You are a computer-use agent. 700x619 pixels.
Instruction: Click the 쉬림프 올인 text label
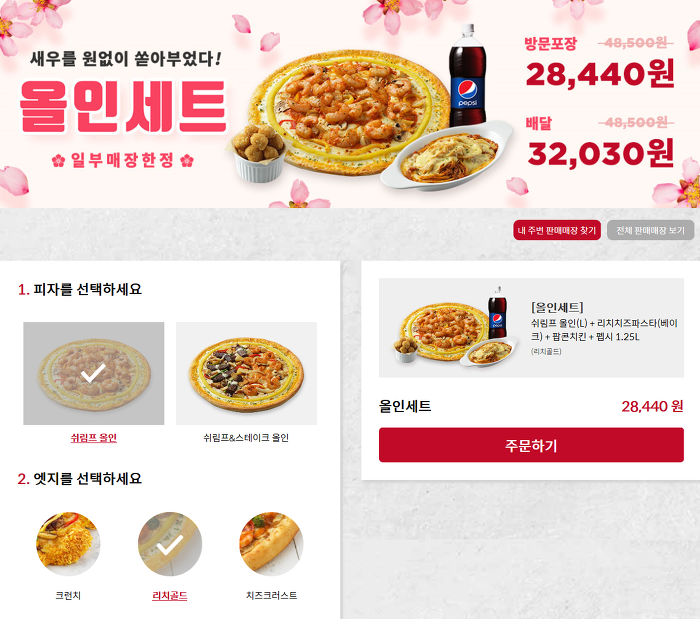tap(94, 438)
